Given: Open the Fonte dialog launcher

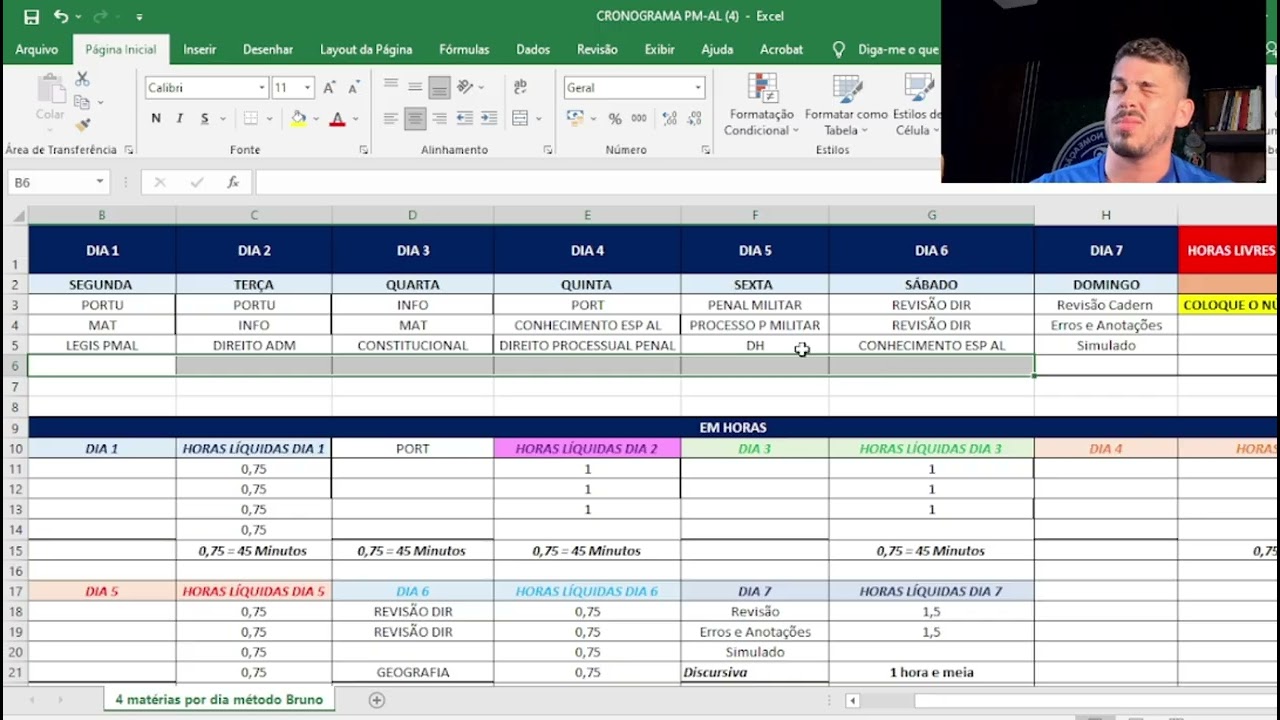Looking at the screenshot, I should click(363, 150).
